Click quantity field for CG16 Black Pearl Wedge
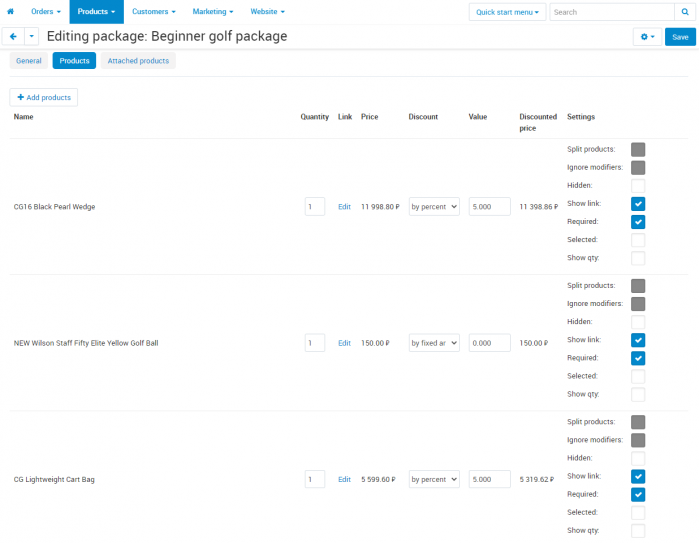This screenshot has width=700, height=543. [315, 207]
